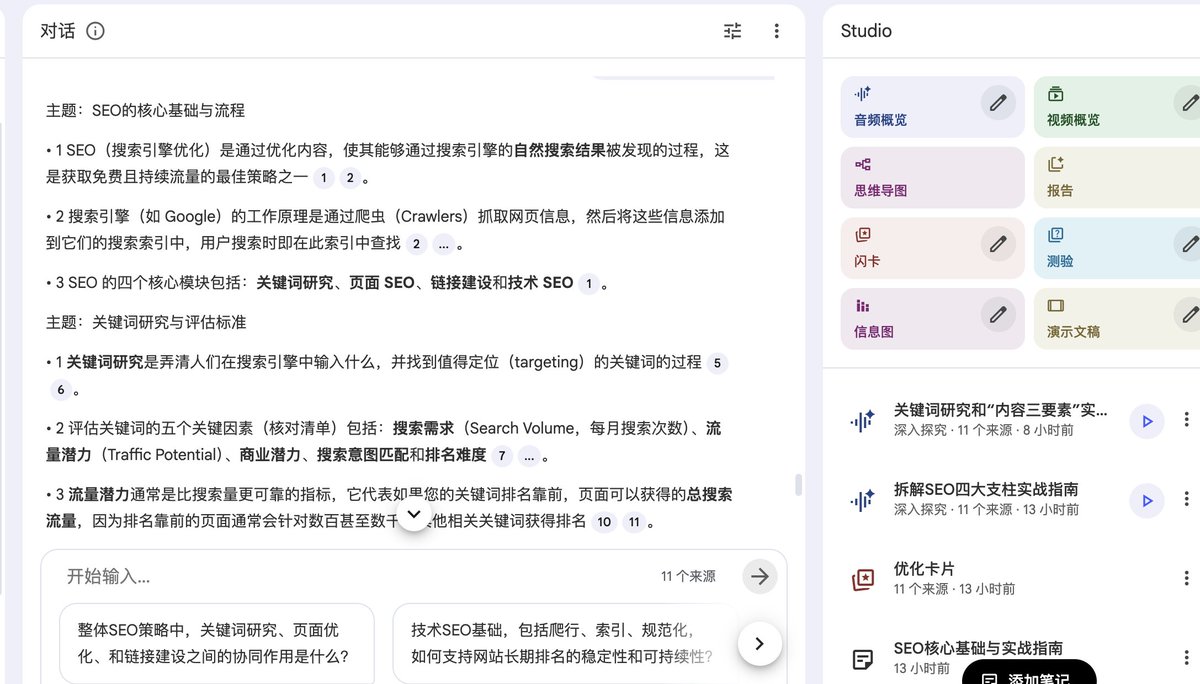The width and height of the screenshot is (1200, 684).
Task: Click the bold text 自然搜索结果
Action: [560, 151]
